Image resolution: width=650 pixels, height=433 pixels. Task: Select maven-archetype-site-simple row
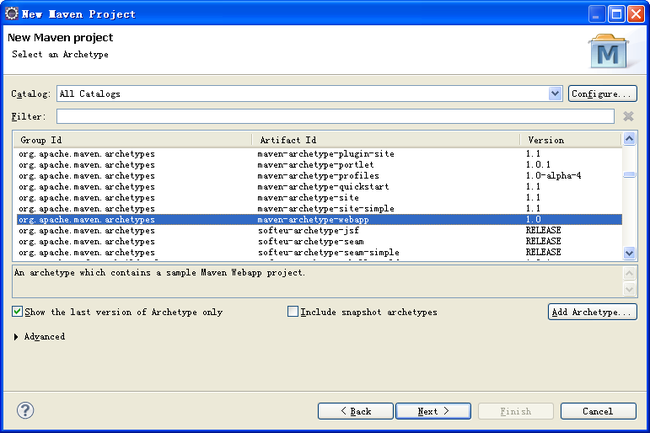coord(319,208)
